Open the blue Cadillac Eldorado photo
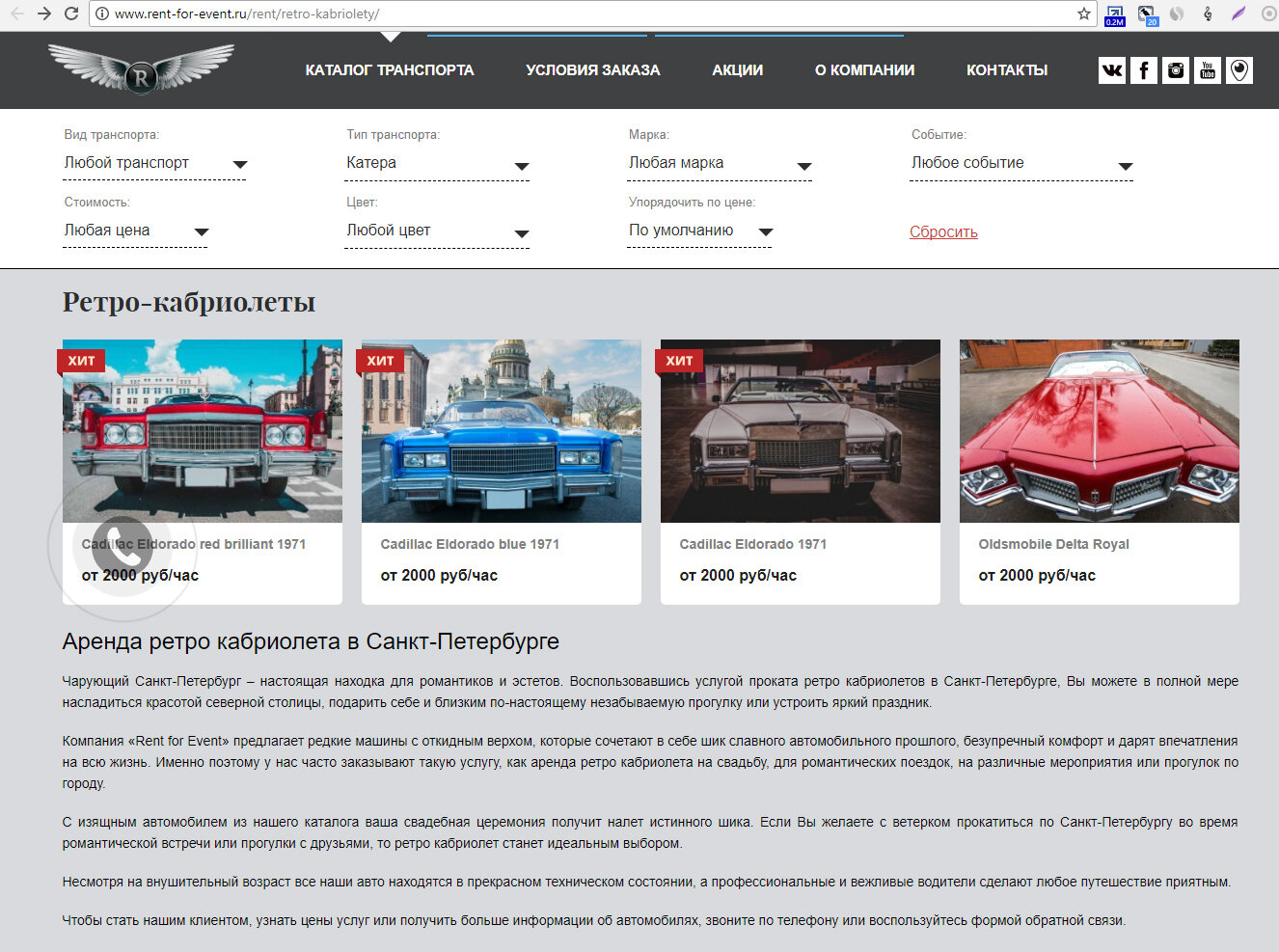 point(502,431)
